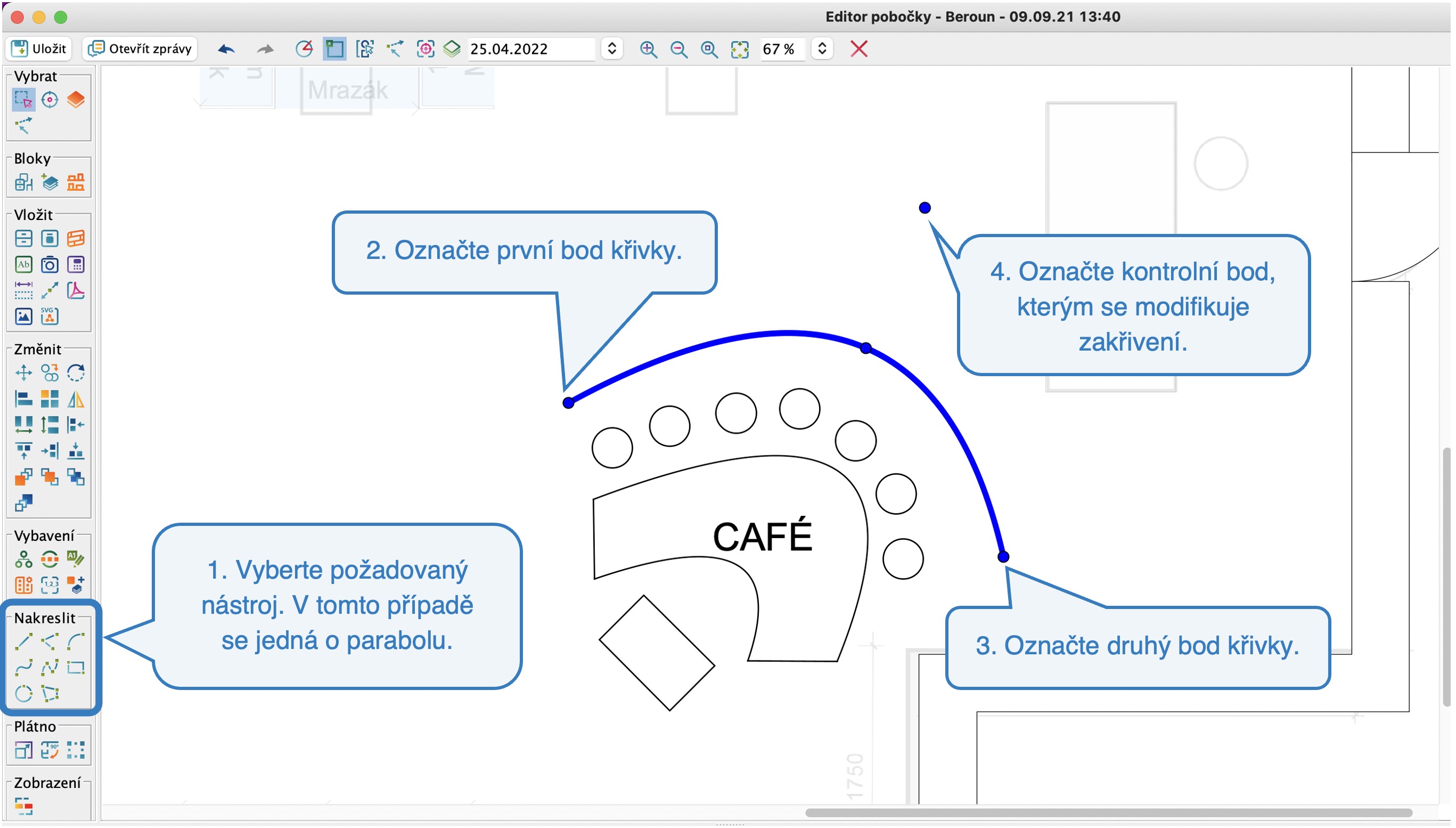Click the Uložit save button
This screenshot has width=1456, height=828.
click(x=39, y=49)
